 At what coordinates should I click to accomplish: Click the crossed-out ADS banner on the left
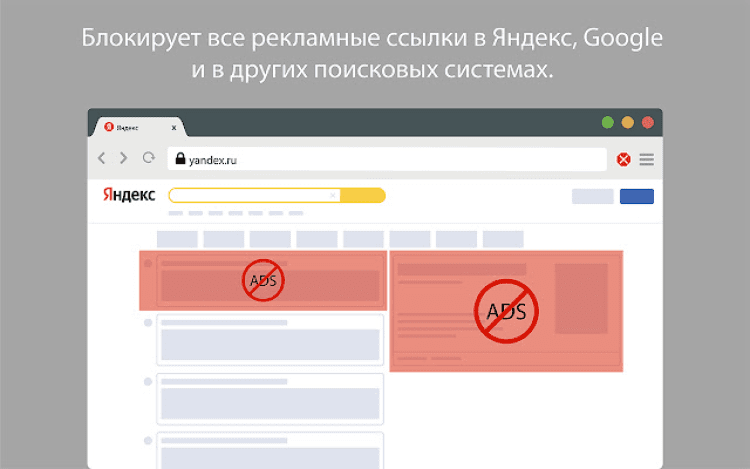pos(263,281)
